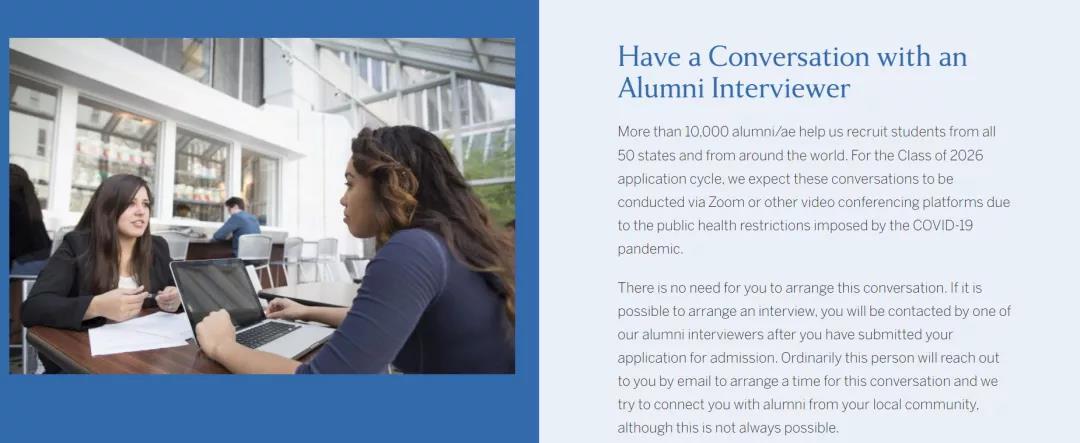Click the 'application for admission' text
This screenshot has width=1080, height=443.
coord(696,358)
